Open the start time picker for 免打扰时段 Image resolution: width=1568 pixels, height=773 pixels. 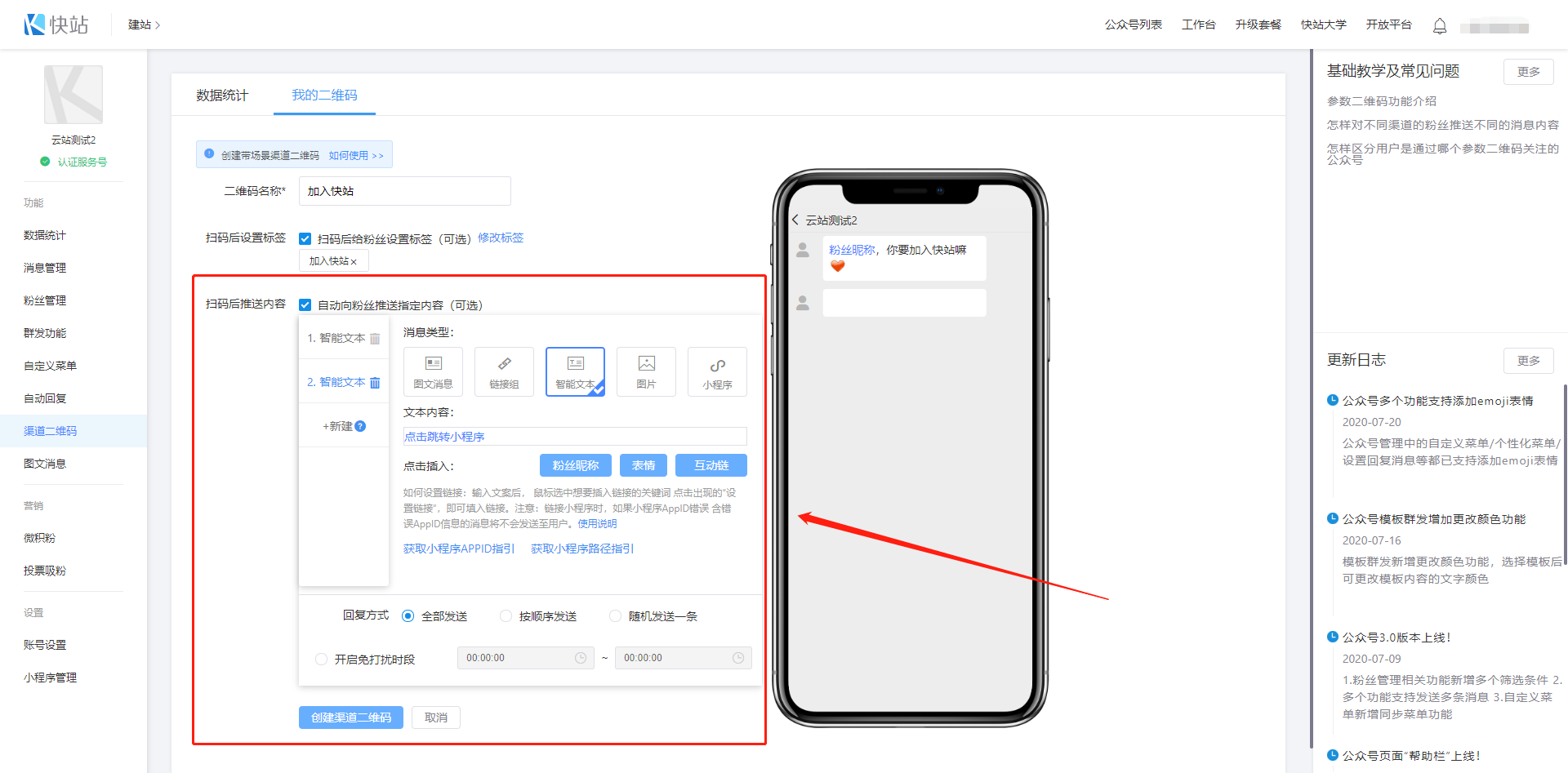pos(525,658)
